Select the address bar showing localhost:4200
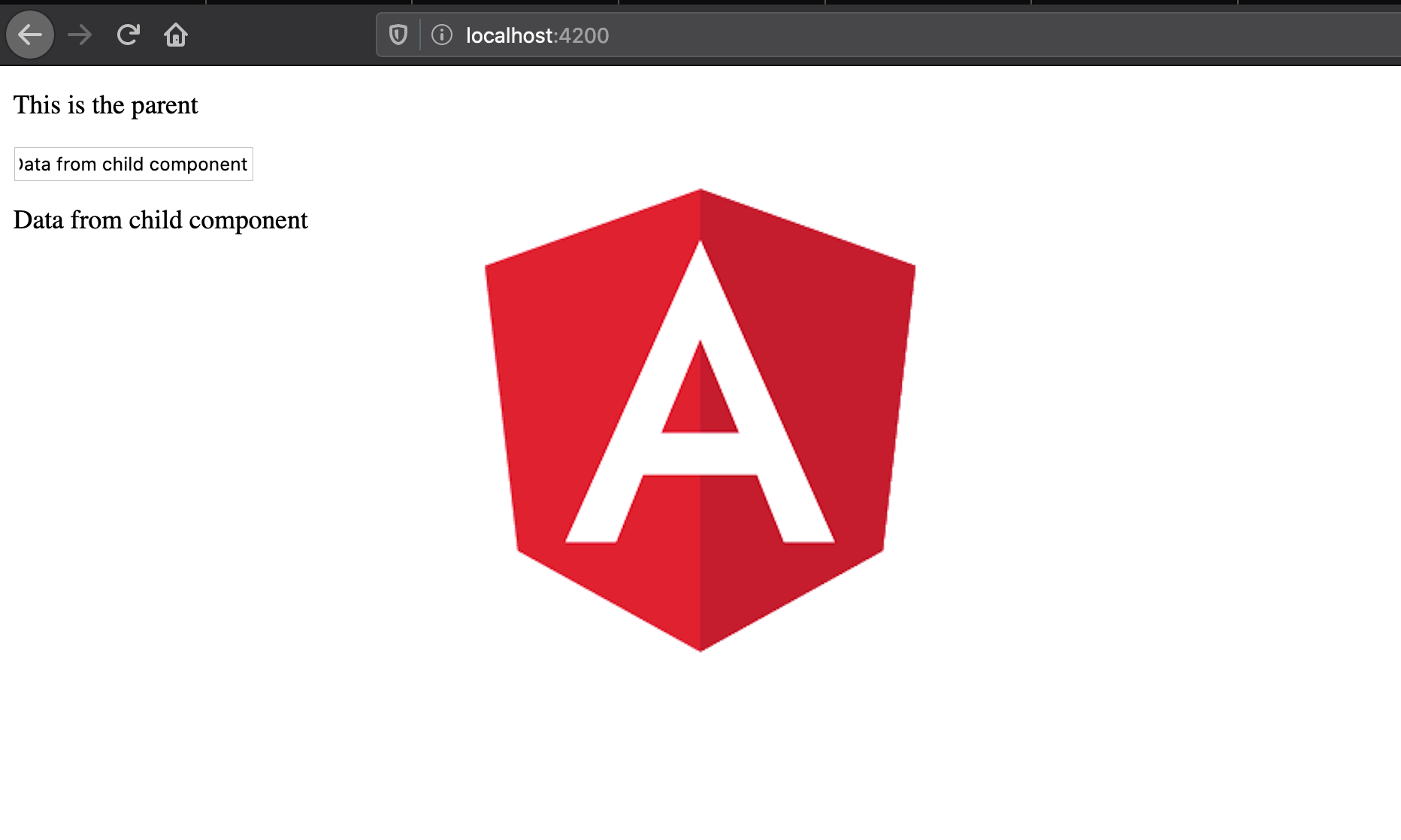The width and height of the screenshot is (1401, 840). (536, 35)
